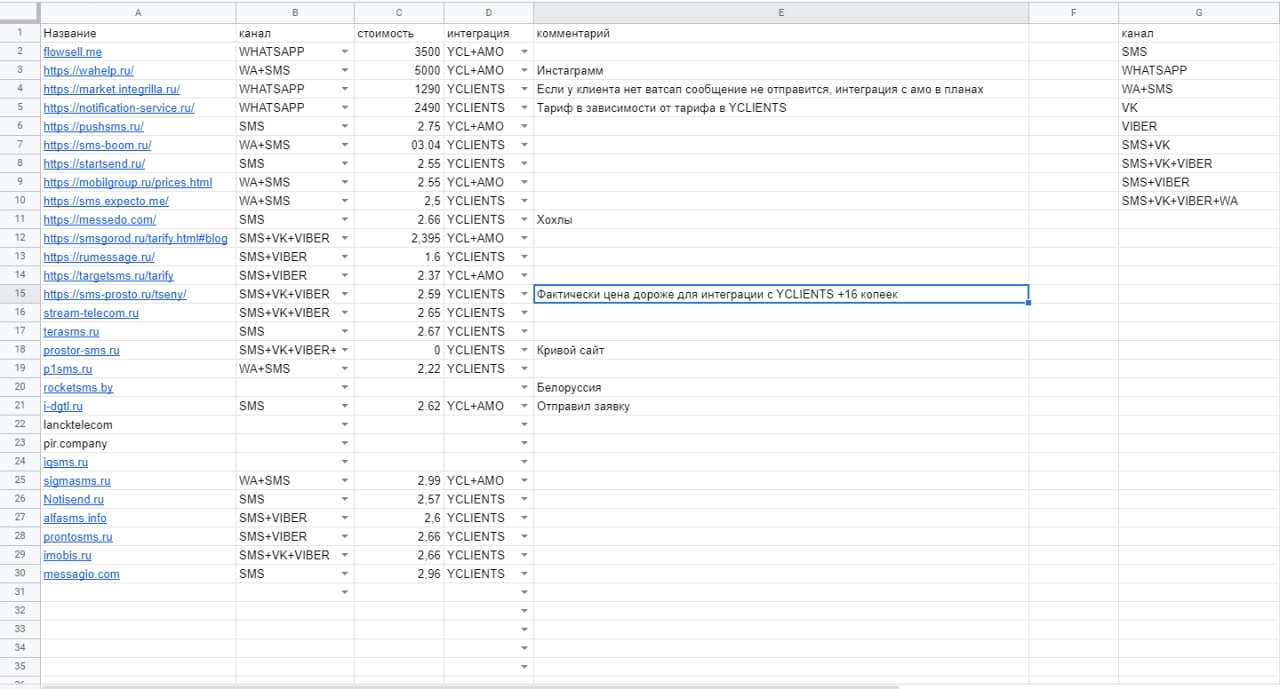Image resolution: width=1280 pixels, height=689 pixels.
Task: Select the 'Инстаграмм' comment cell
Action: [781, 71]
